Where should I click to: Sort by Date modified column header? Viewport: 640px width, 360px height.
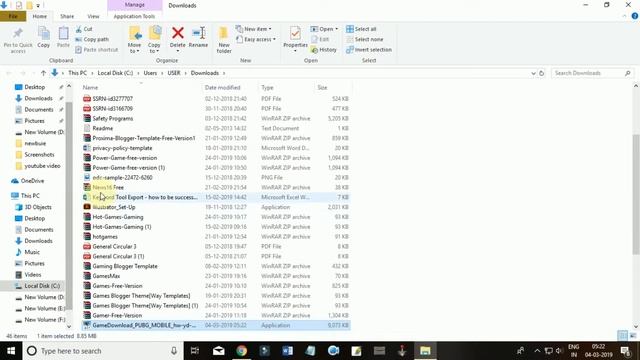(x=230, y=87)
